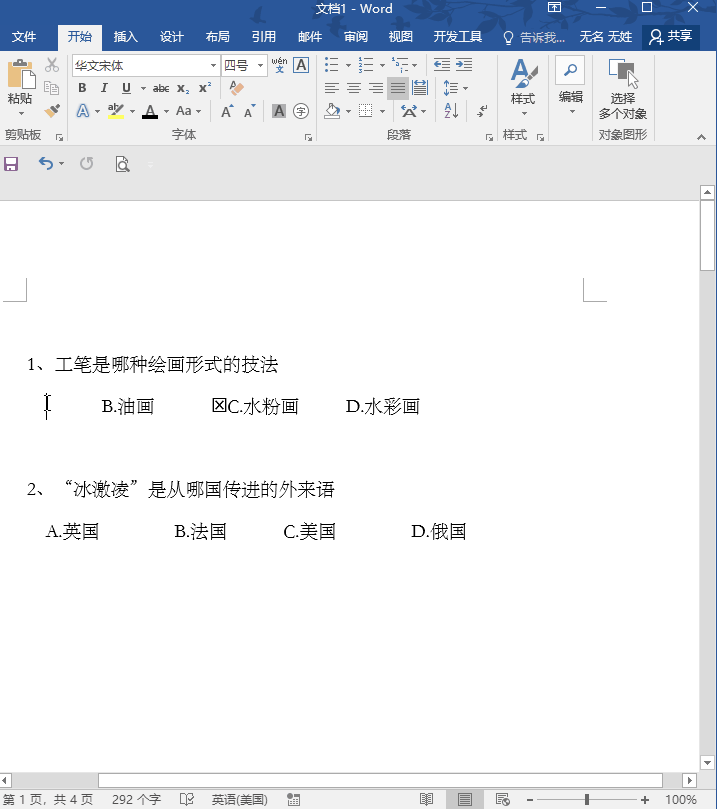
Task: Toggle Subscript formatting
Action: (183, 88)
